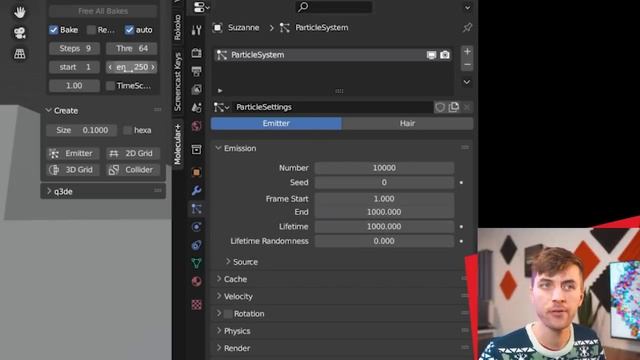
Task: Toggle camera view icon in viewport
Action: tap(19, 33)
